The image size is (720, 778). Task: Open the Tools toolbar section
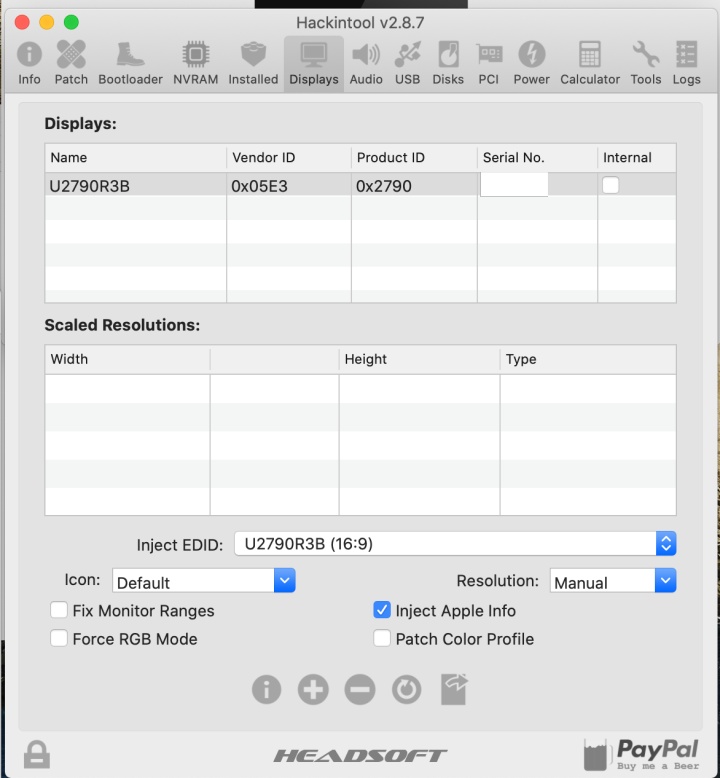[x=646, y=63]
